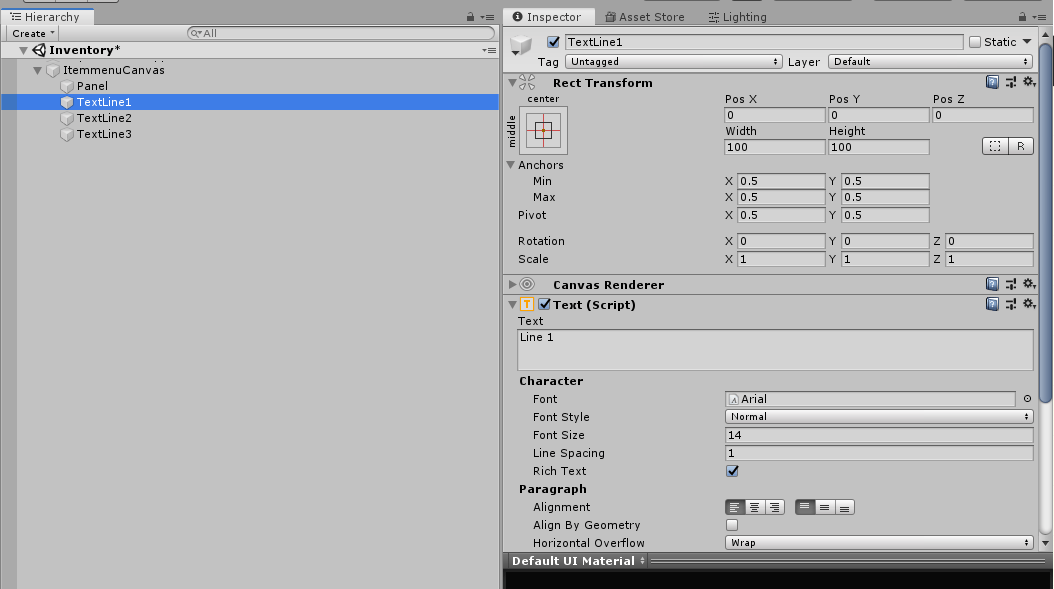Select left horizontal text alignment

(737, 507)
